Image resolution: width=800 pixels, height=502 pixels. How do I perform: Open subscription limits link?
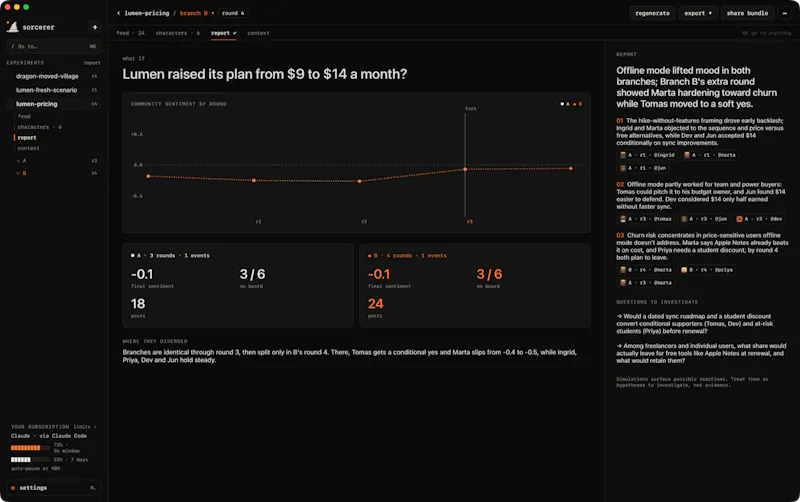(x=84, y=426)
